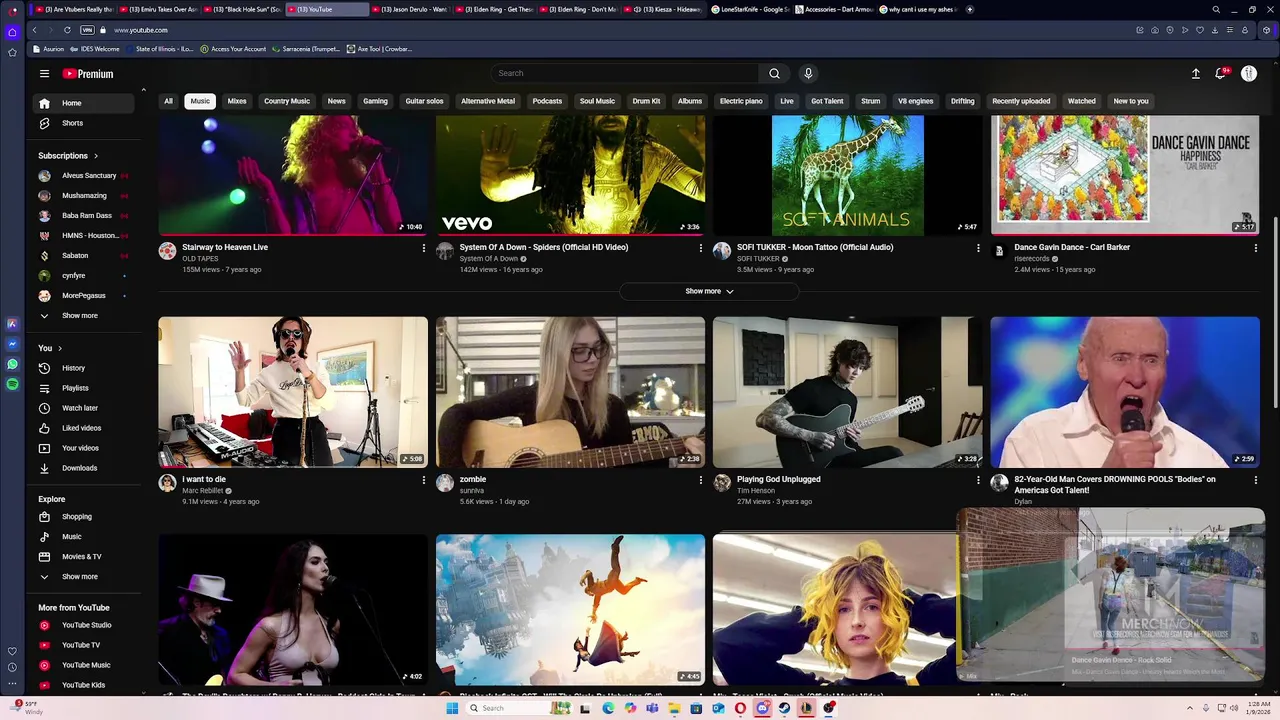The width and height of the screenshot is (1280, 720).
Task: Play the SOFI TUKKER Moon Tattoo thumbnail
Action: point(848,175)
